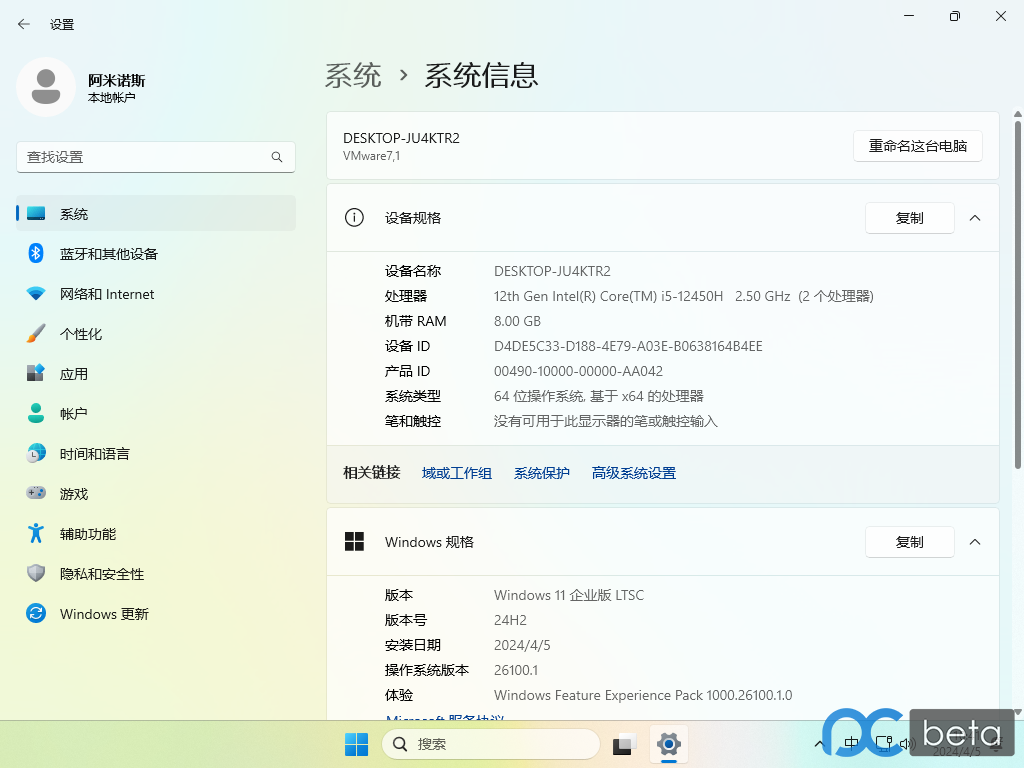Image resolution: width=1024 pixels, height=768 pixels.
Task: Open the 高级系统设置 link
Action: click(x=633, y=473)
